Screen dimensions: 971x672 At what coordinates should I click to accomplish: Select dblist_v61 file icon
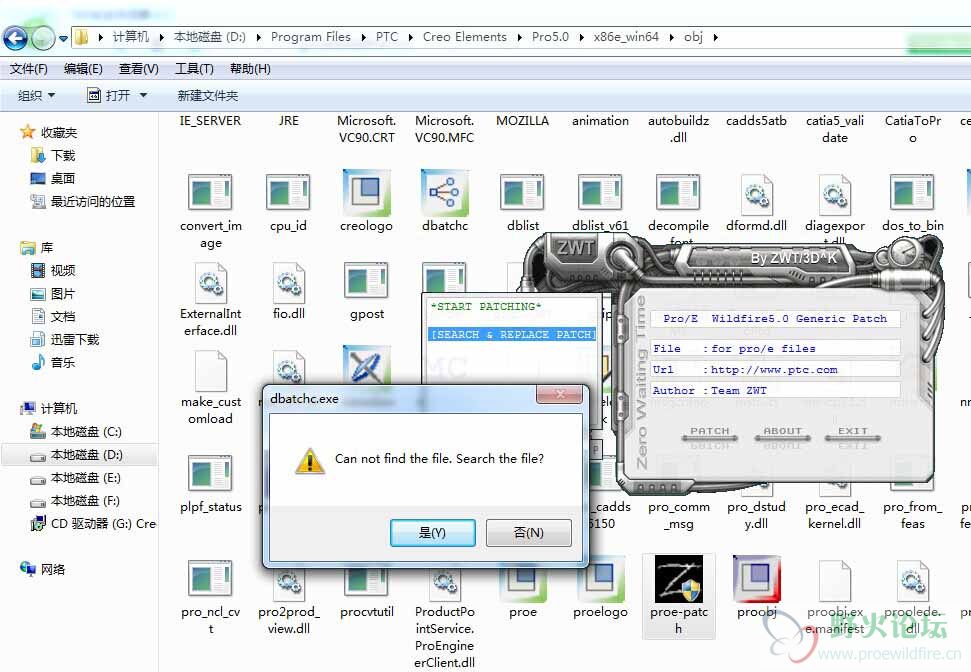click(600, 193)
